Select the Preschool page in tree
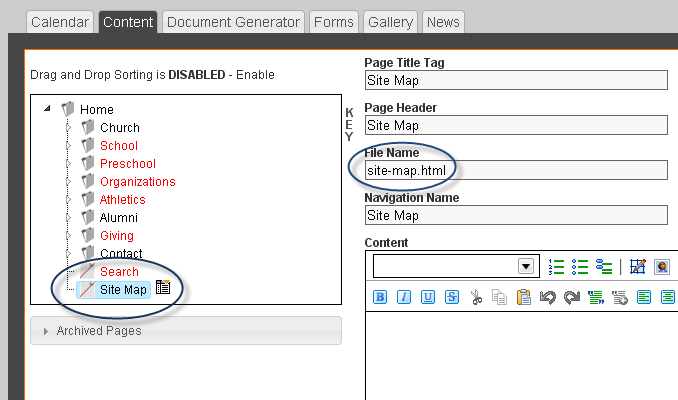 128,163
